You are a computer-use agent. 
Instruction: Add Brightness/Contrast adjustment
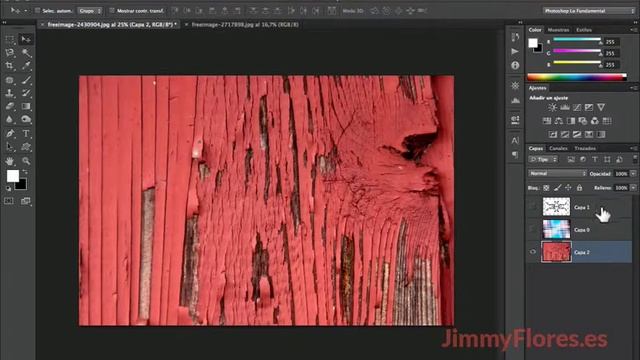[x=552, y=107]
